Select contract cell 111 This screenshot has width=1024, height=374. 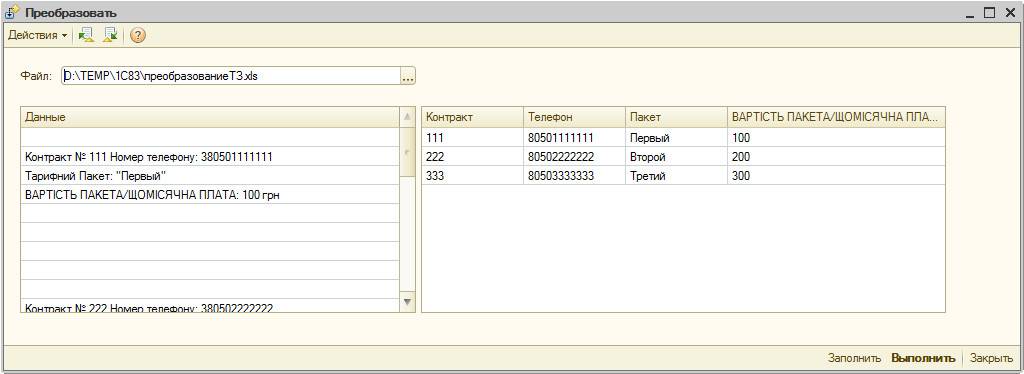(x=472, y=138)
